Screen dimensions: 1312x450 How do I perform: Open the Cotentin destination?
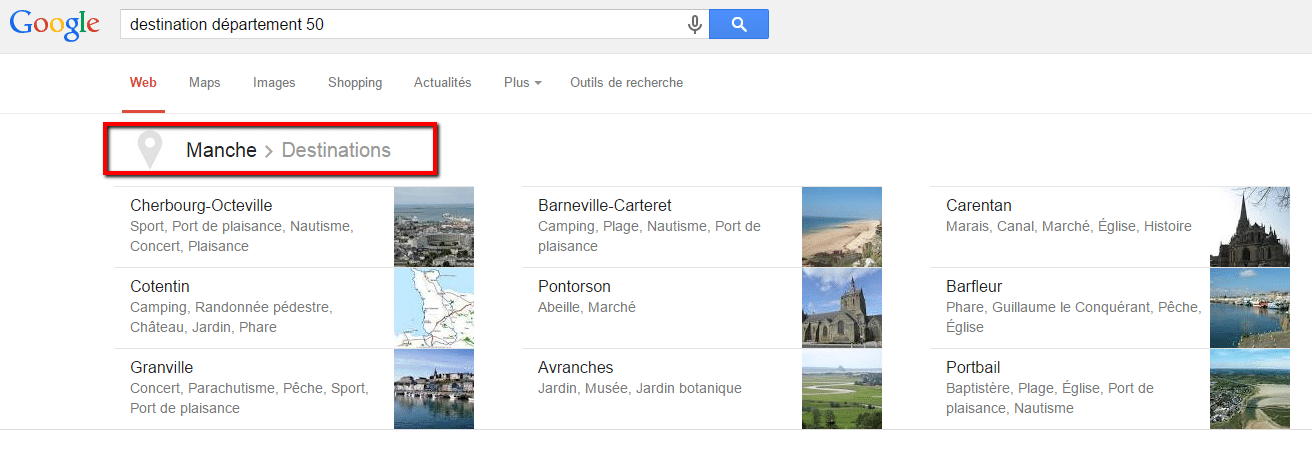coord(160,286)
